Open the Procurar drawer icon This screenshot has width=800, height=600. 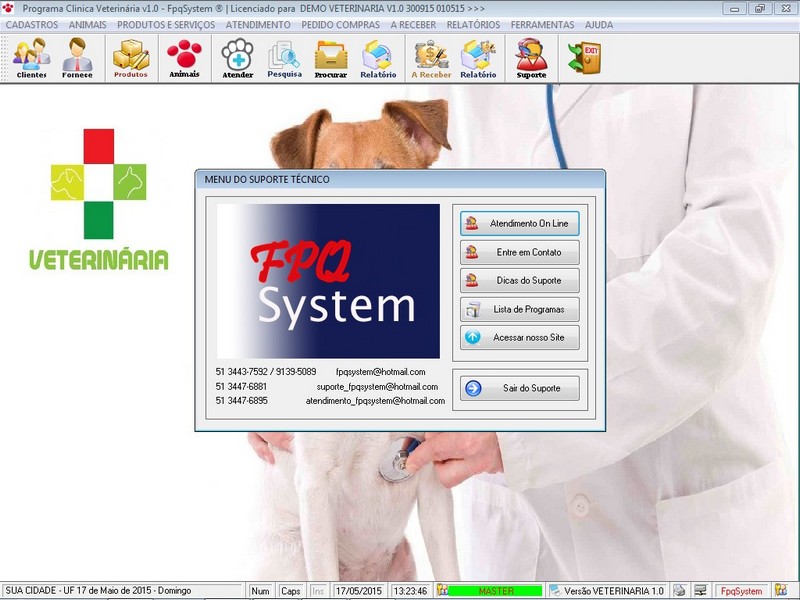pos(331,58)
